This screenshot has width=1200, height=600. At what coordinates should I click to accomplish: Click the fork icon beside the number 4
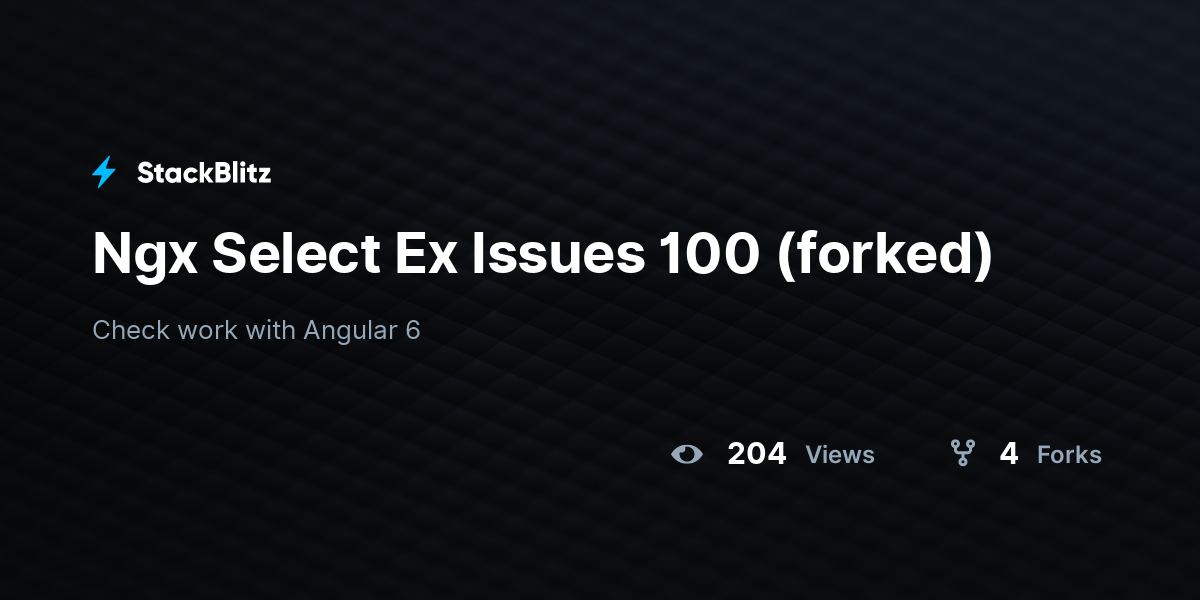[x=963, y=454]
